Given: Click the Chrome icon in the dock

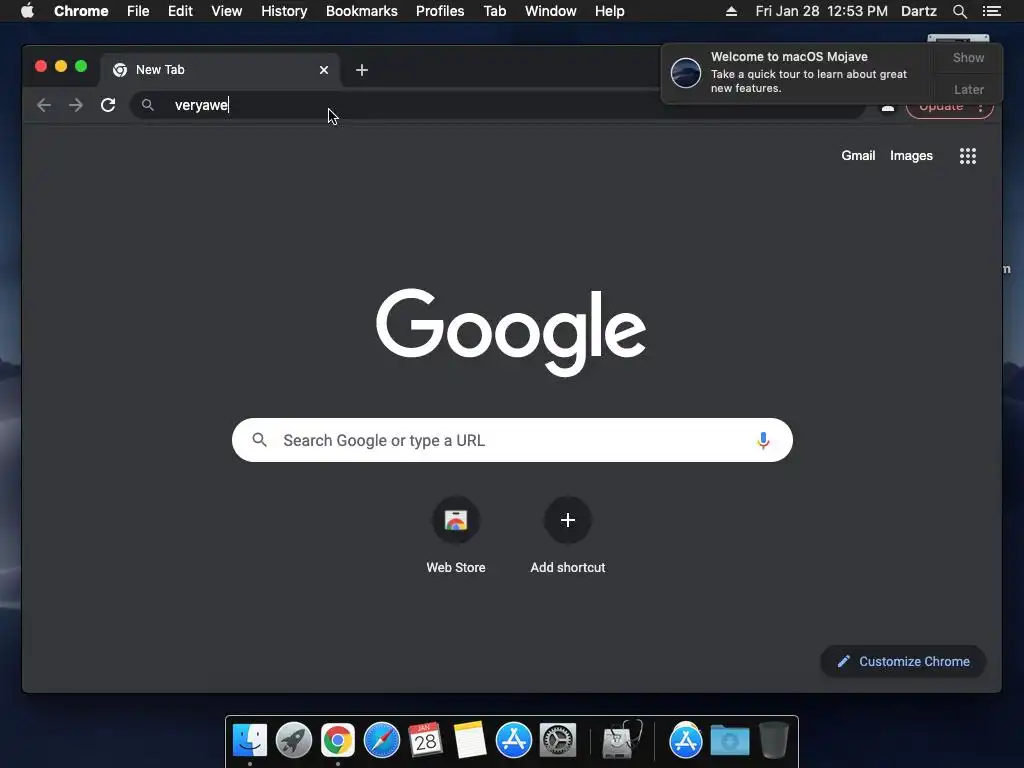Looking at the screenshot, I should 338,741.
